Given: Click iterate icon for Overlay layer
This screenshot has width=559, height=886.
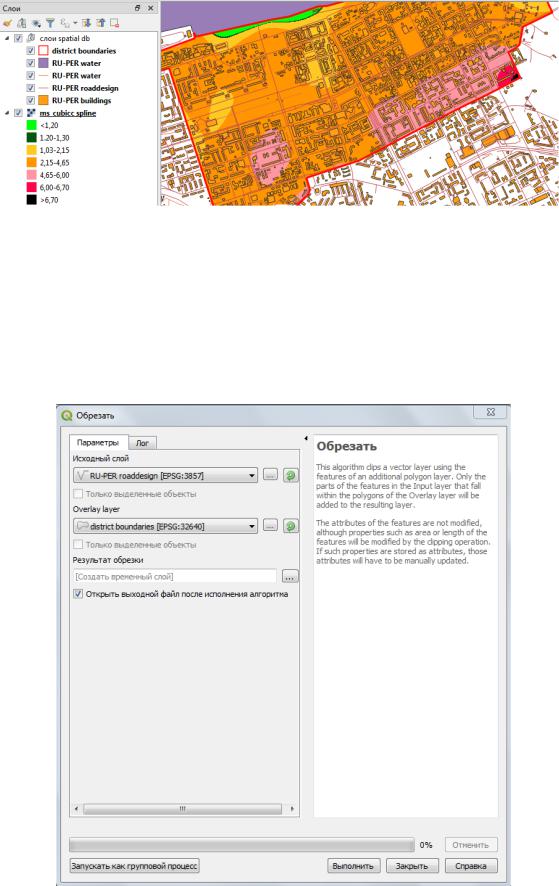Looking at the screenshot, I should [291, 526].
